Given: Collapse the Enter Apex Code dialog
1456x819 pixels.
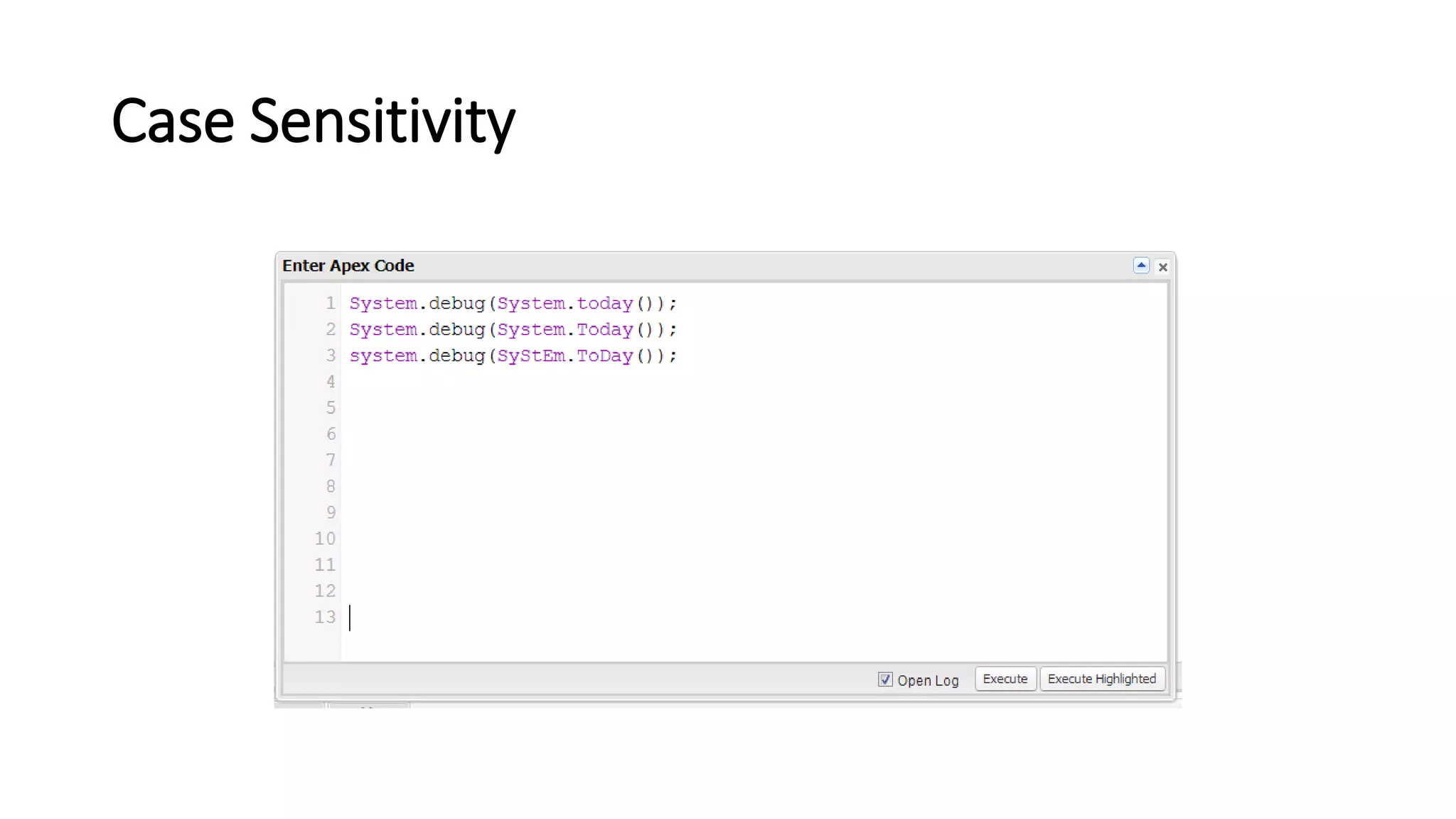Looking at the screenshot, I should pyautogui.click(x=1141, y=266).
